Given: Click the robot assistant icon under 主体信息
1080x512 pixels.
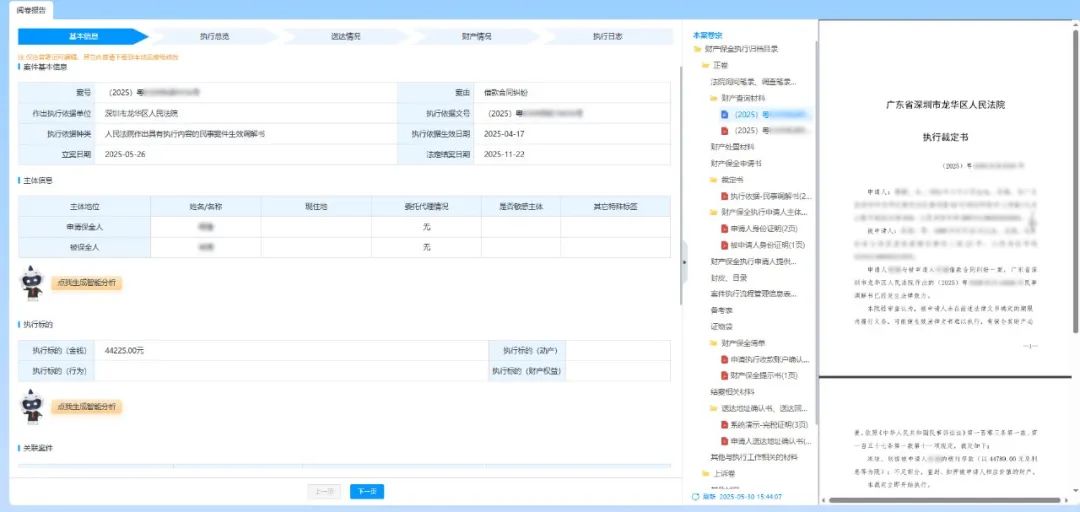Looking at the screenshot, I should coord(32,283).
